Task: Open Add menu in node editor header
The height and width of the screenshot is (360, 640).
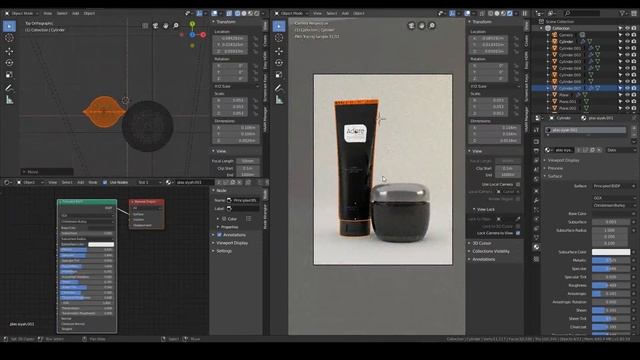Action: [81, 182]
